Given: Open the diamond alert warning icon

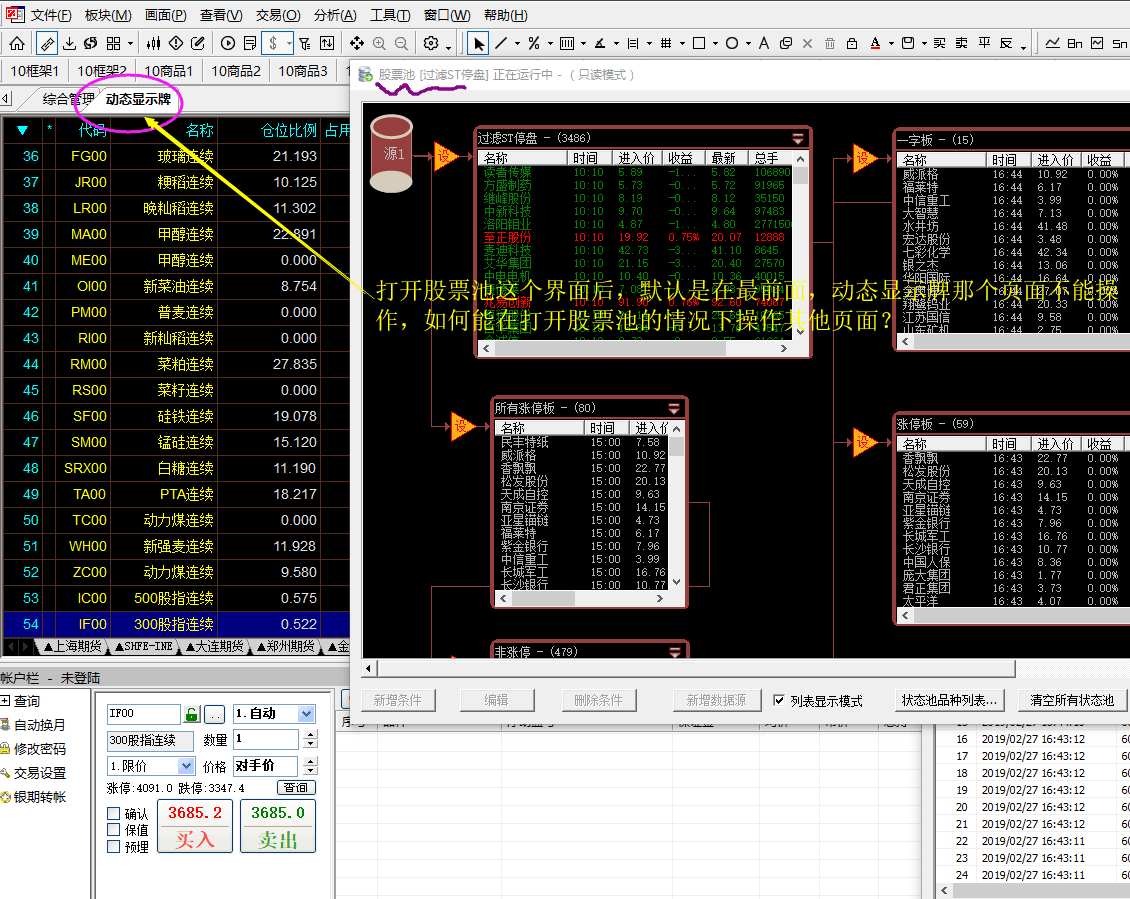Looking at the screenshot, I should (x=176, y=43).
